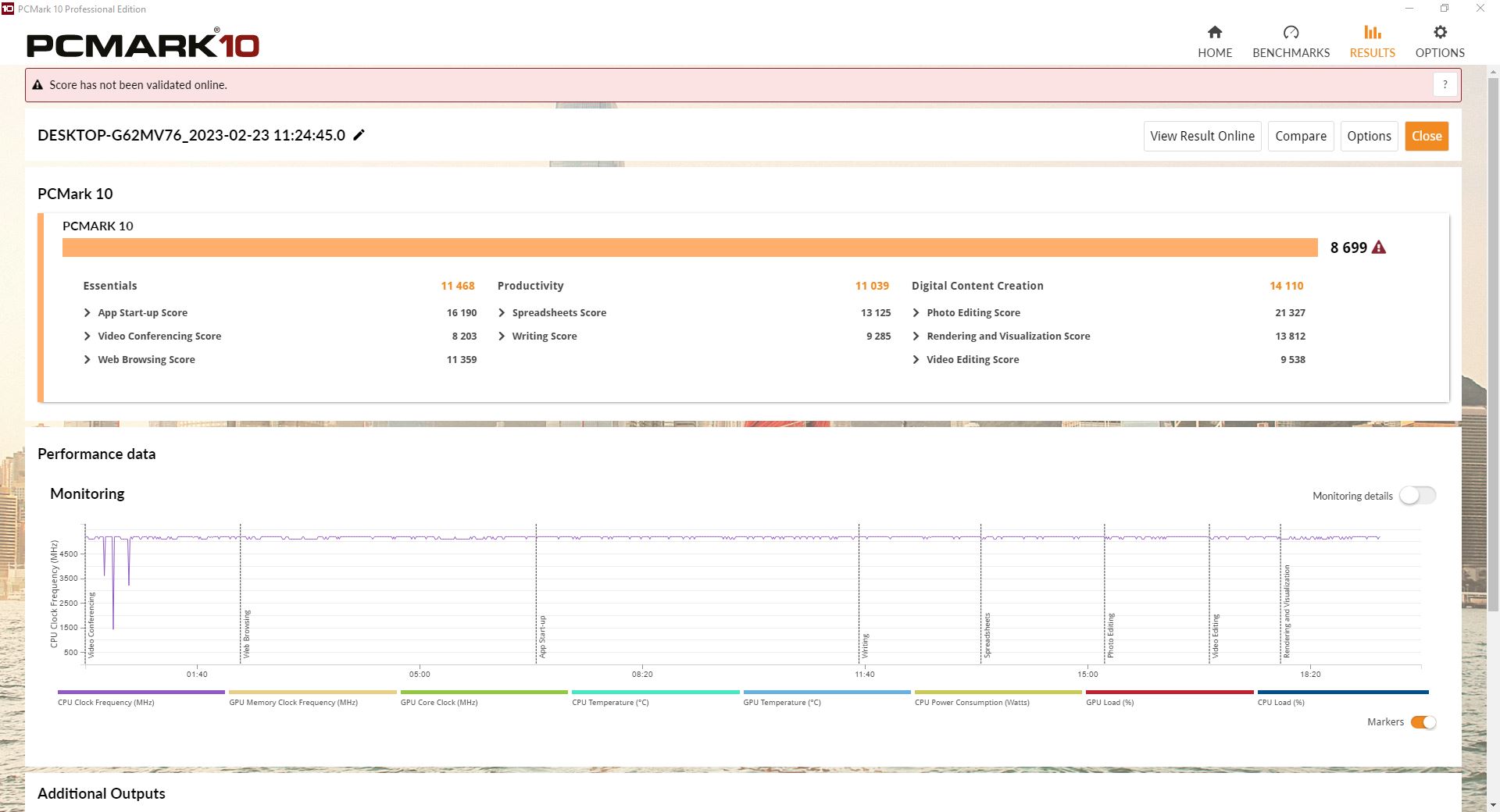This screenshot has height=812, width=1500.
Task: Click Digital Content Creation score 14 110
Action: click(1287, 286)
